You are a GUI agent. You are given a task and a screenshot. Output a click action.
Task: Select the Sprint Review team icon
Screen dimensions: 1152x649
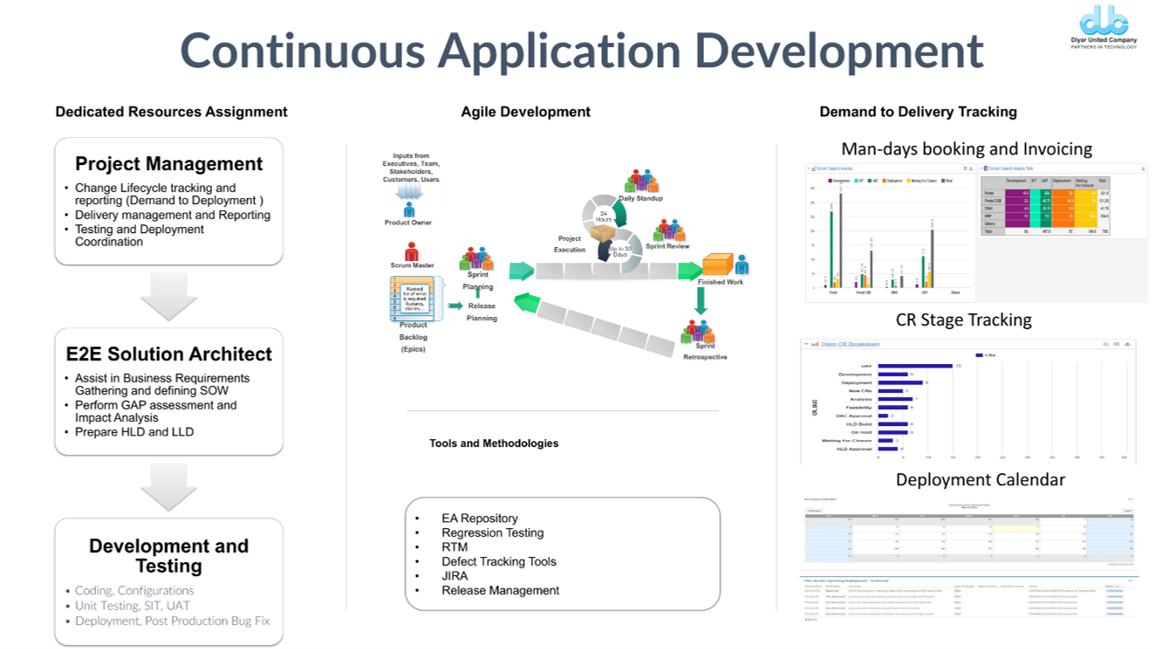(669, 231)
